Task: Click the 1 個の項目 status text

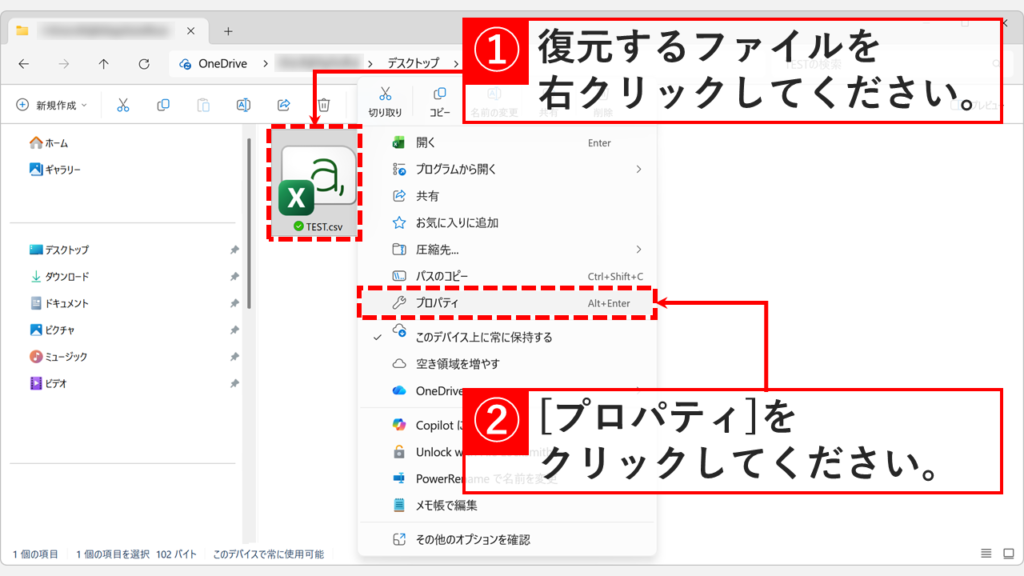Action: pos(36,554)
